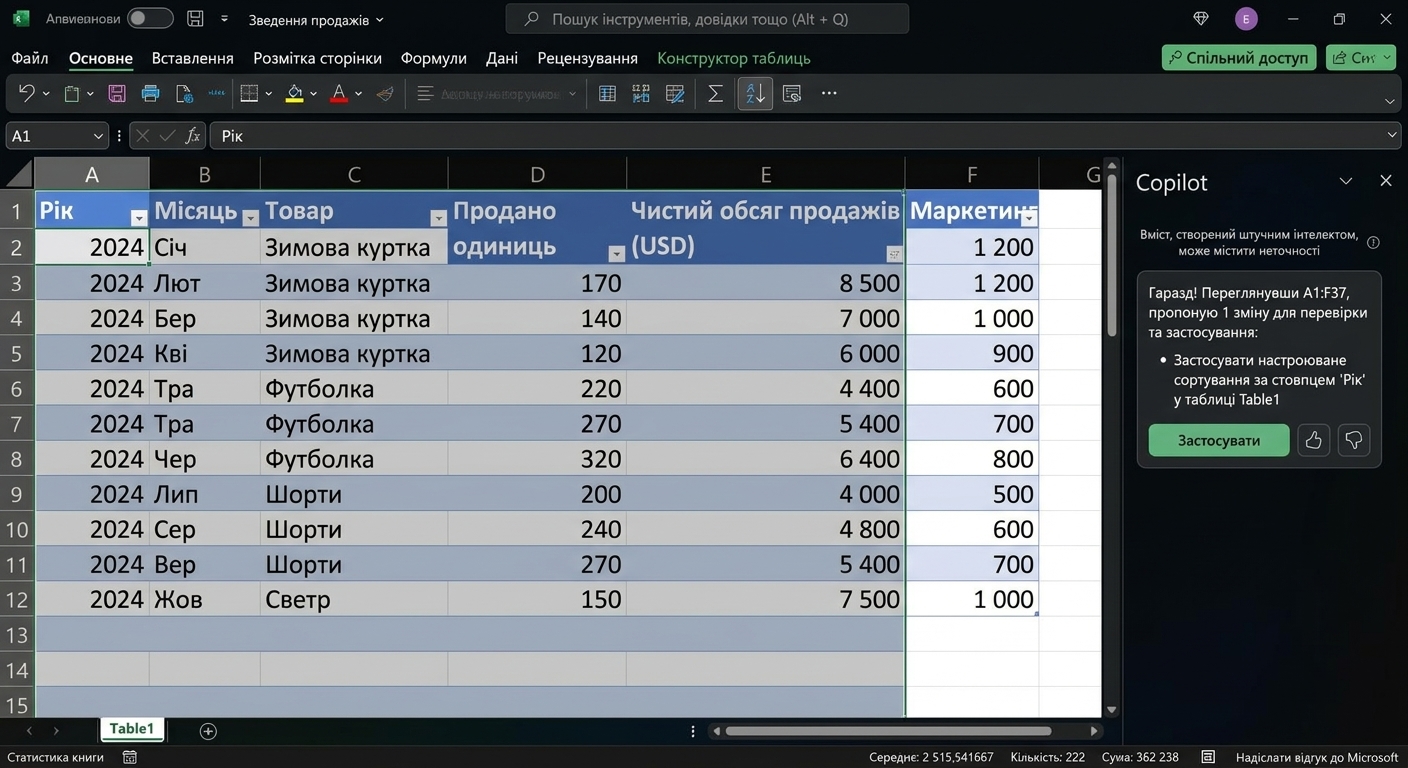
Task: Click the formula bar containing Рік
Action: tap(805, 136)
